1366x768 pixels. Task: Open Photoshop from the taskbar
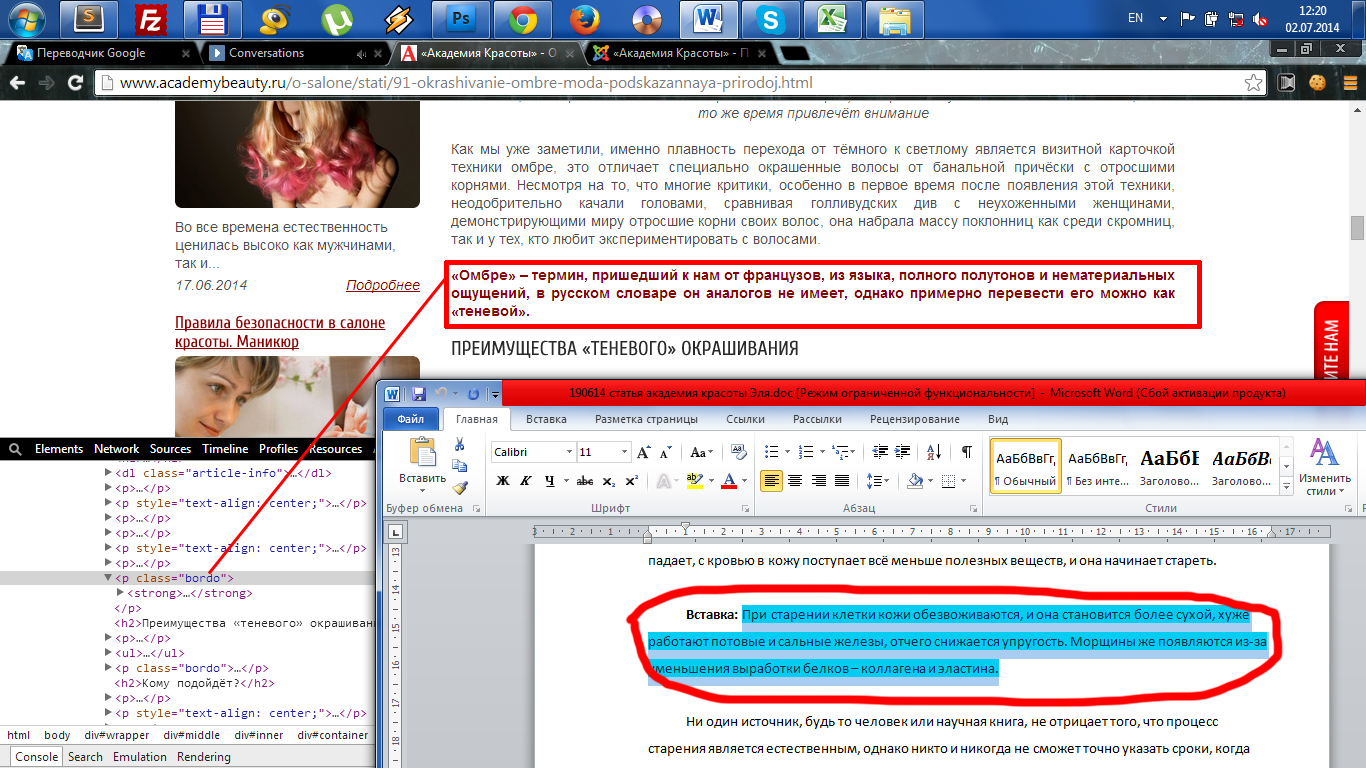point(462,20)
